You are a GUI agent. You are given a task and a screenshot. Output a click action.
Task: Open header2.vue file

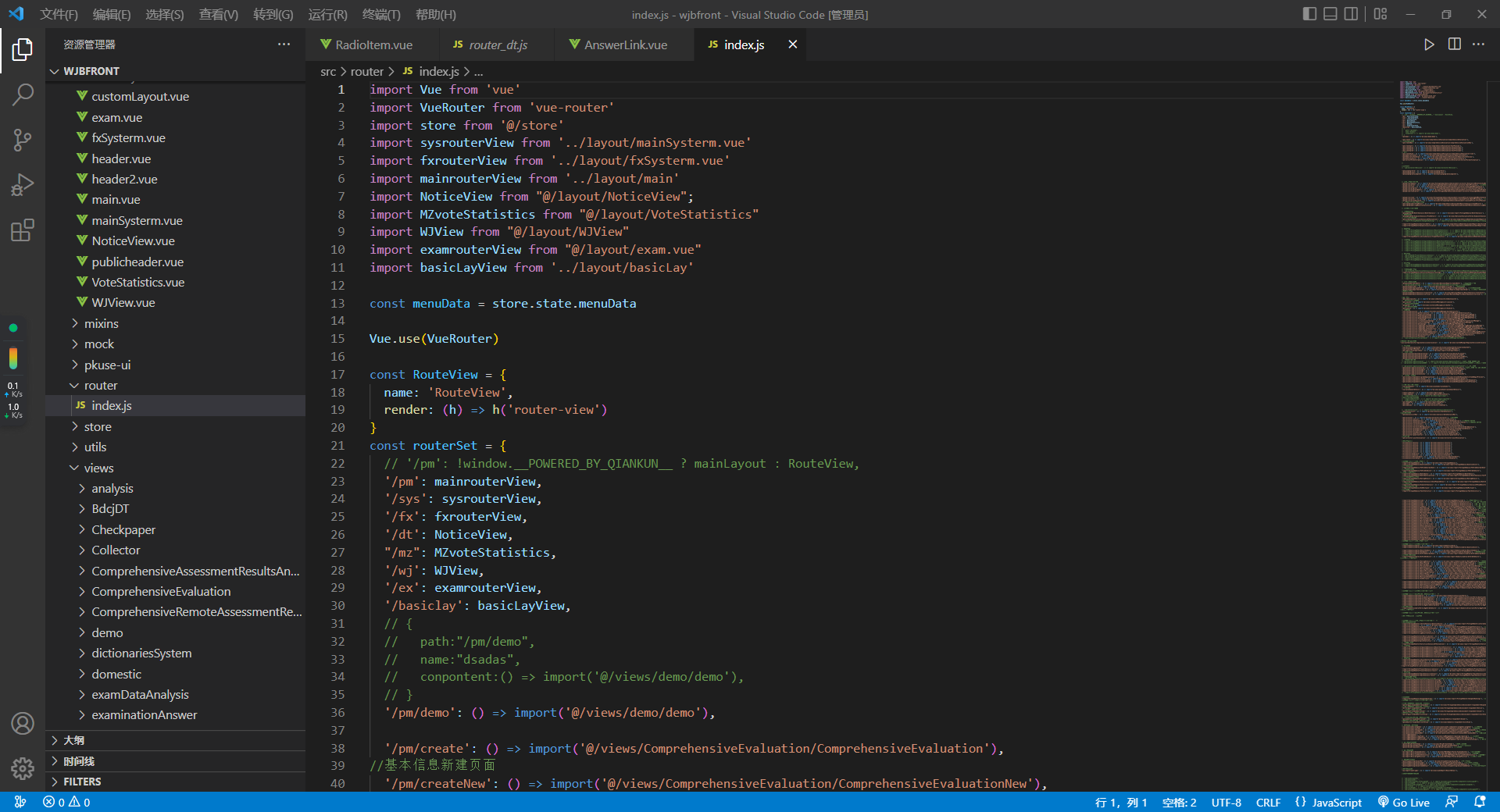(176, 180)
